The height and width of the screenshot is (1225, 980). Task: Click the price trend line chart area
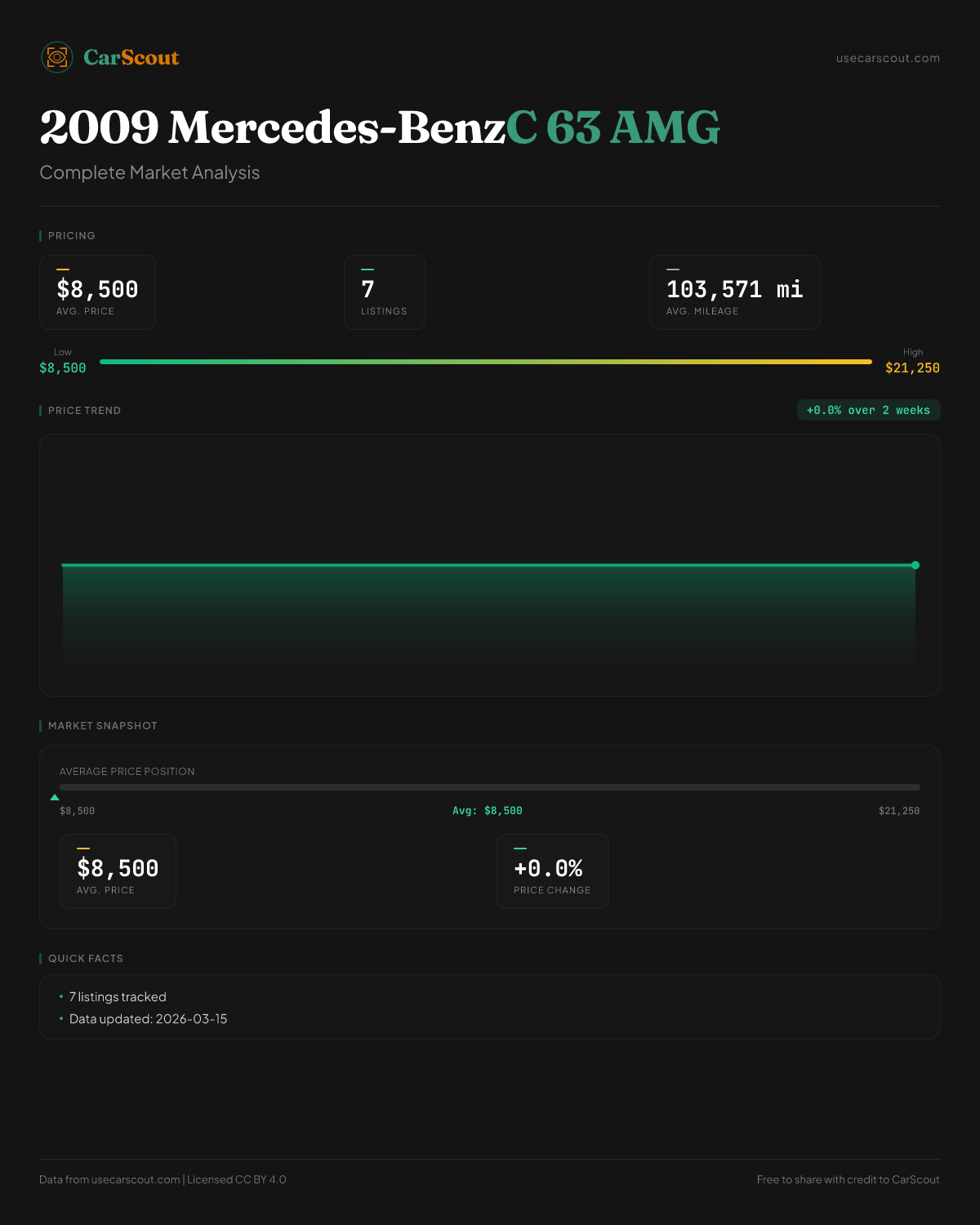click(x=490, y=604)
